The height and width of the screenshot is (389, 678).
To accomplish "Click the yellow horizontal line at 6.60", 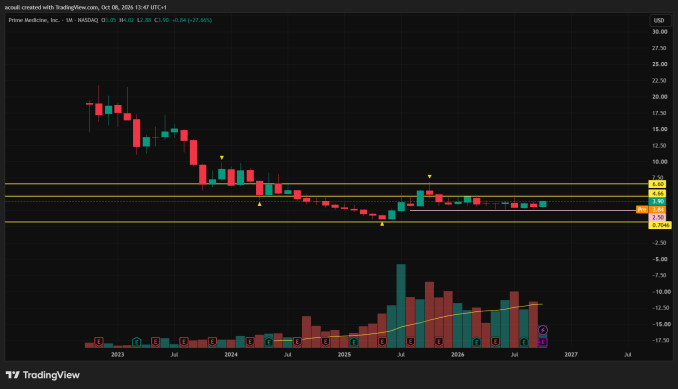I will [x=326, y=184].
